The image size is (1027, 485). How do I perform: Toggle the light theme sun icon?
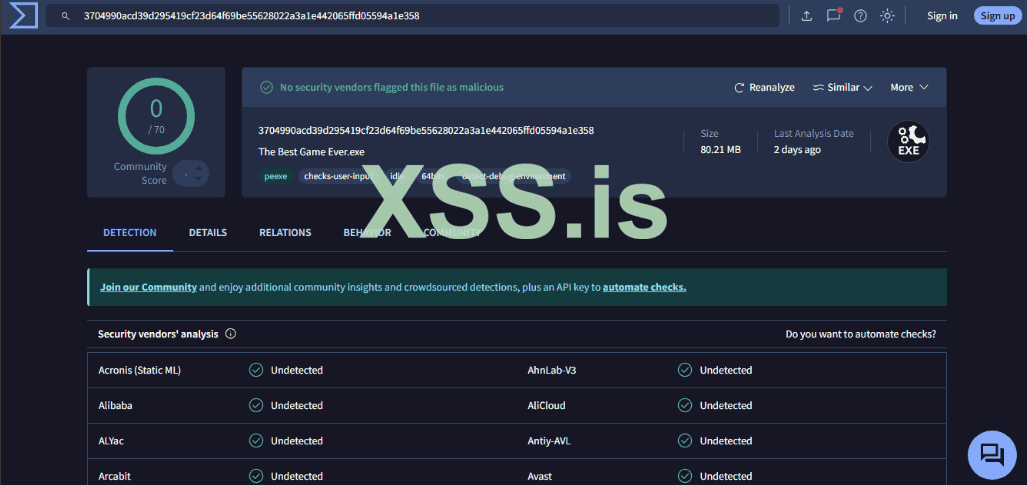pos(887,16)
